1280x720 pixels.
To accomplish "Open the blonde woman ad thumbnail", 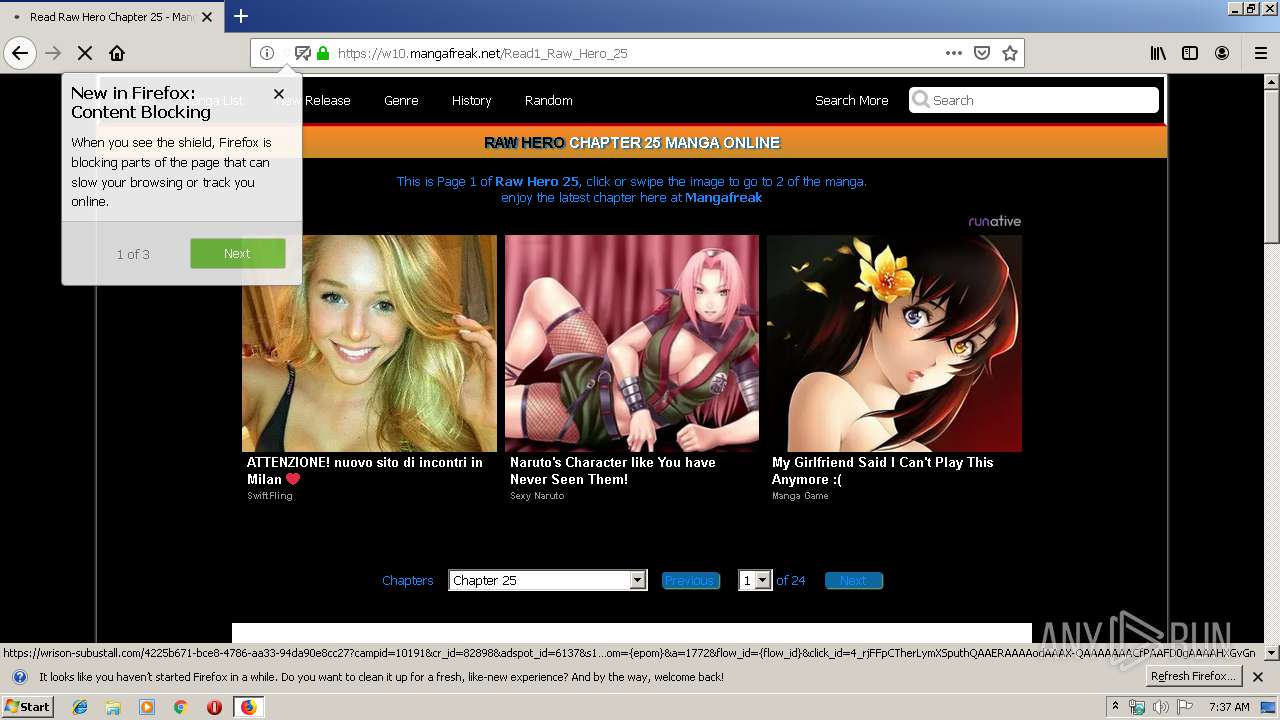I will (x=369, y=343).
